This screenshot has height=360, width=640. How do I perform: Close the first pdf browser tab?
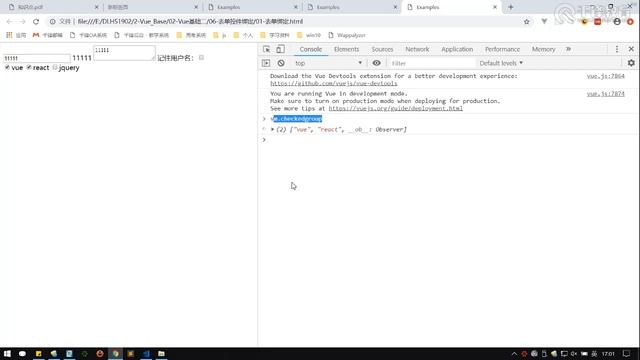(96, 7)
